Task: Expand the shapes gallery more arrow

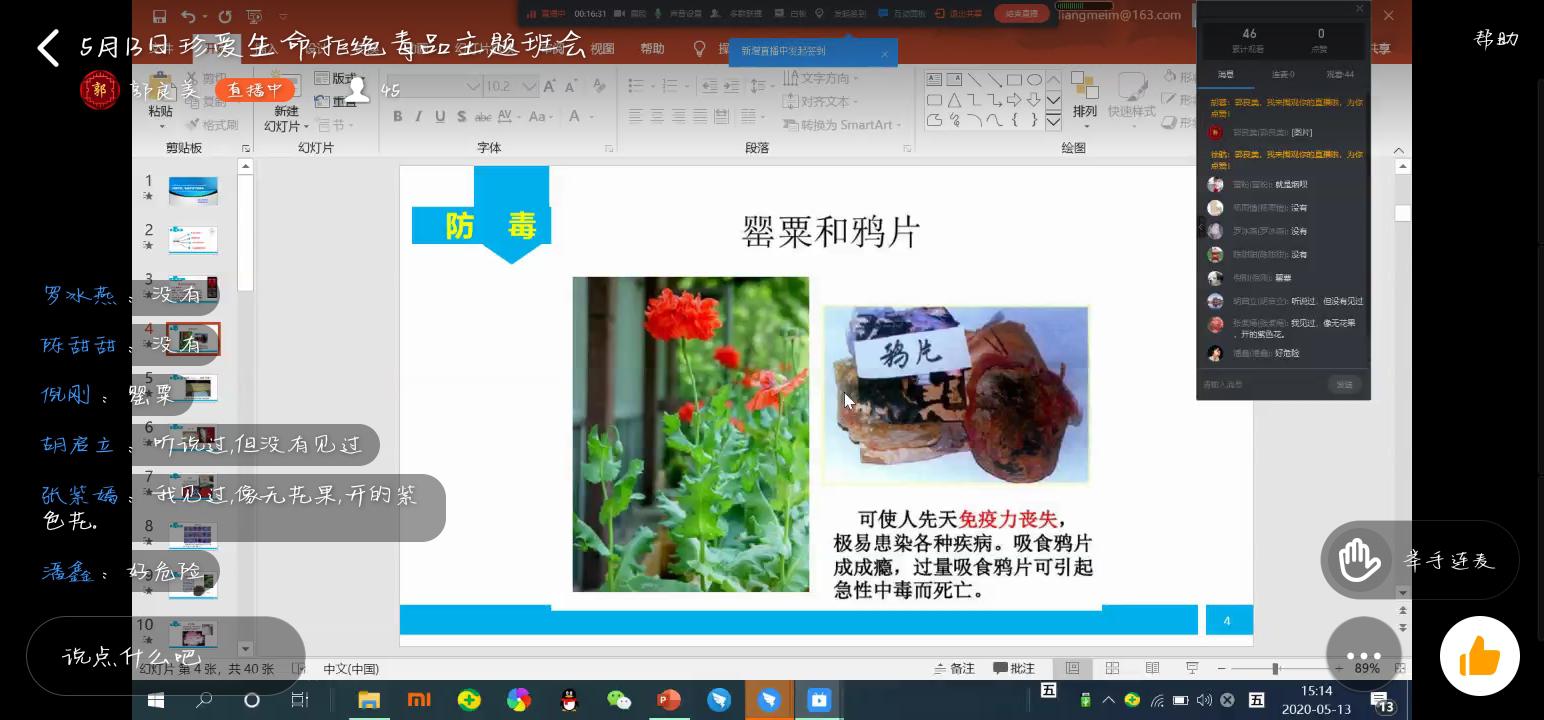Action: (1053, 121)
